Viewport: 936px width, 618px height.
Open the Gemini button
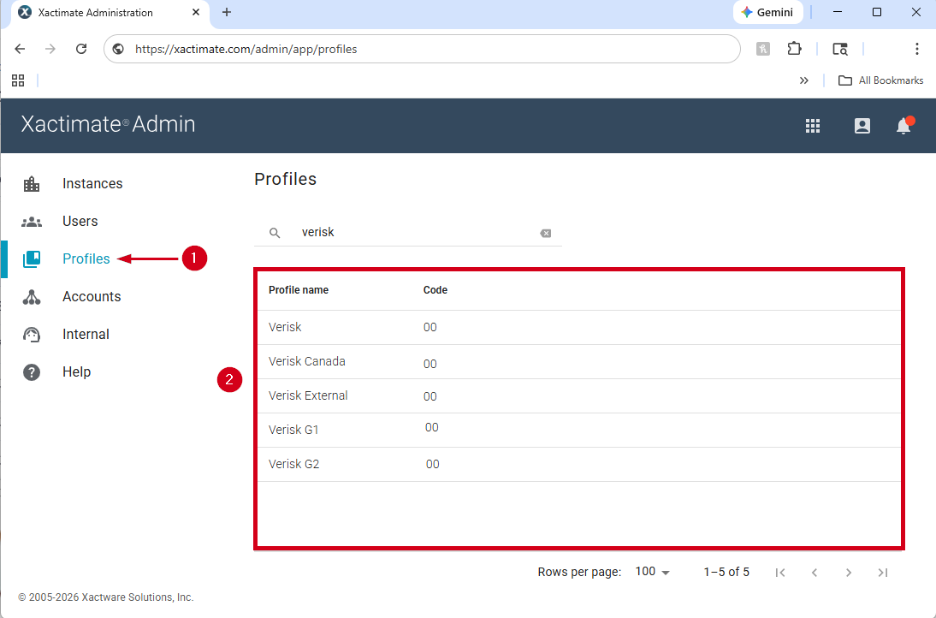(767, 12)
